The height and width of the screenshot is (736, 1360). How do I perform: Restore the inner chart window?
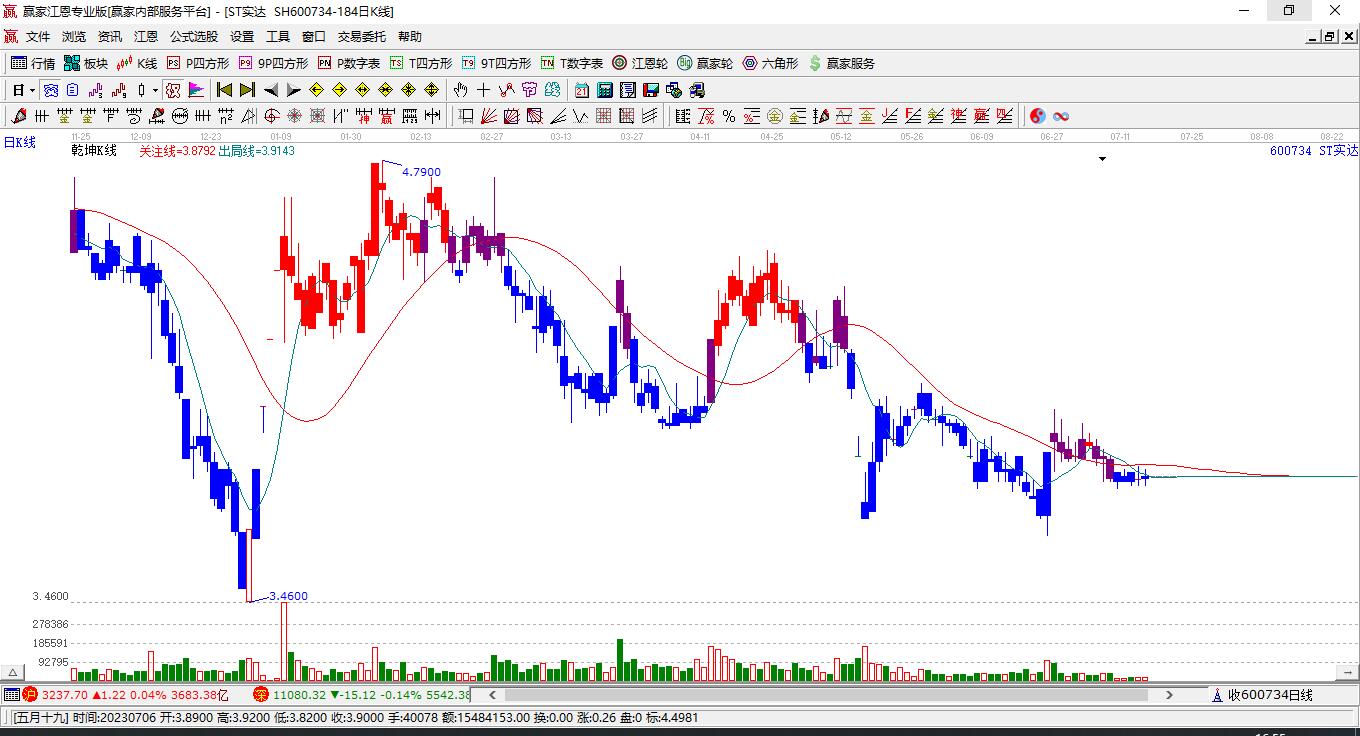pos(1329,37)
